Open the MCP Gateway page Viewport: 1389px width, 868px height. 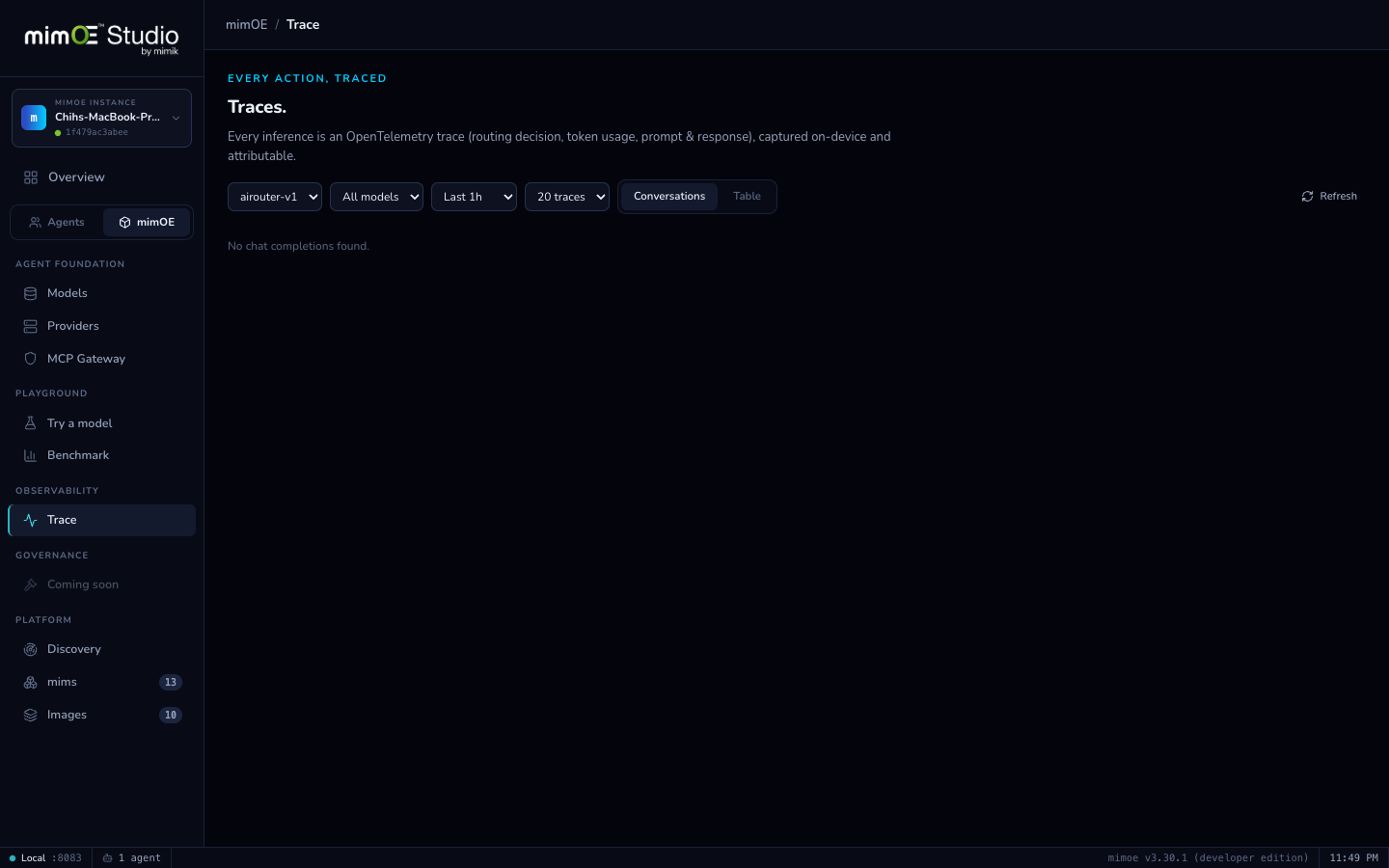(101, 359)
